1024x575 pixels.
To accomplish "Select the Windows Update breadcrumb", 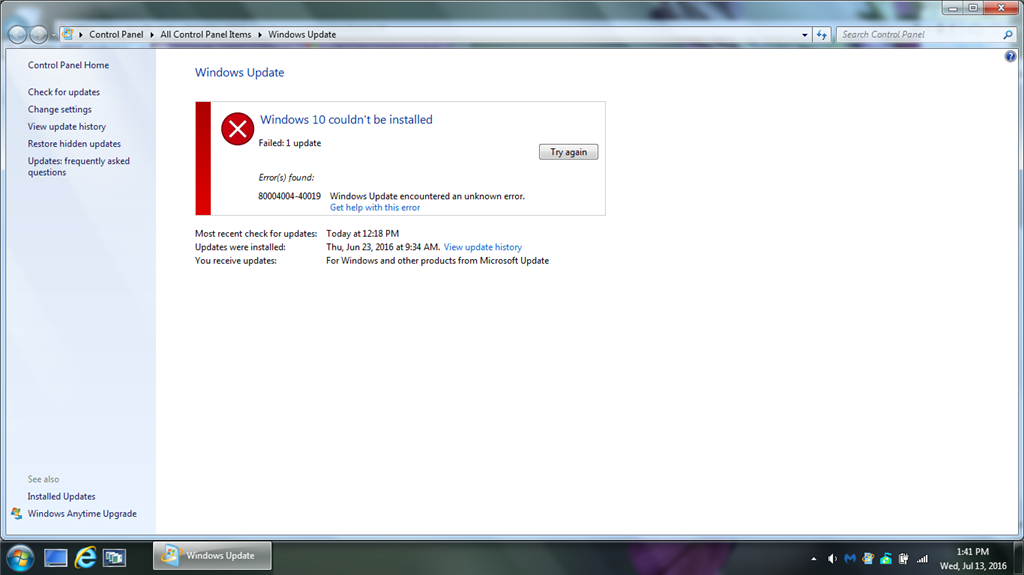I will [x=302, y=35].
